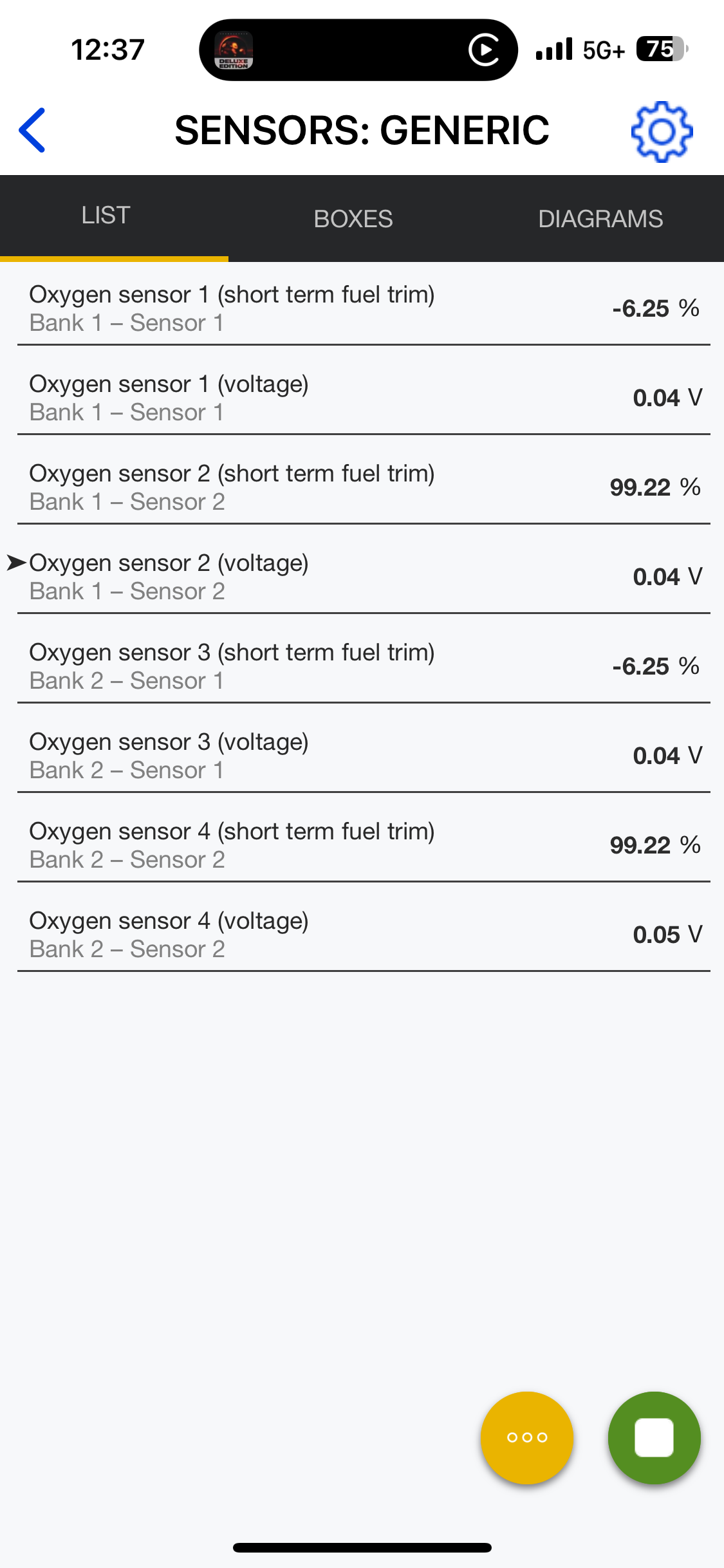Open Oxygen sensor 2 short term fuel trim
724x1568 pixels.
tap(362, 487)
